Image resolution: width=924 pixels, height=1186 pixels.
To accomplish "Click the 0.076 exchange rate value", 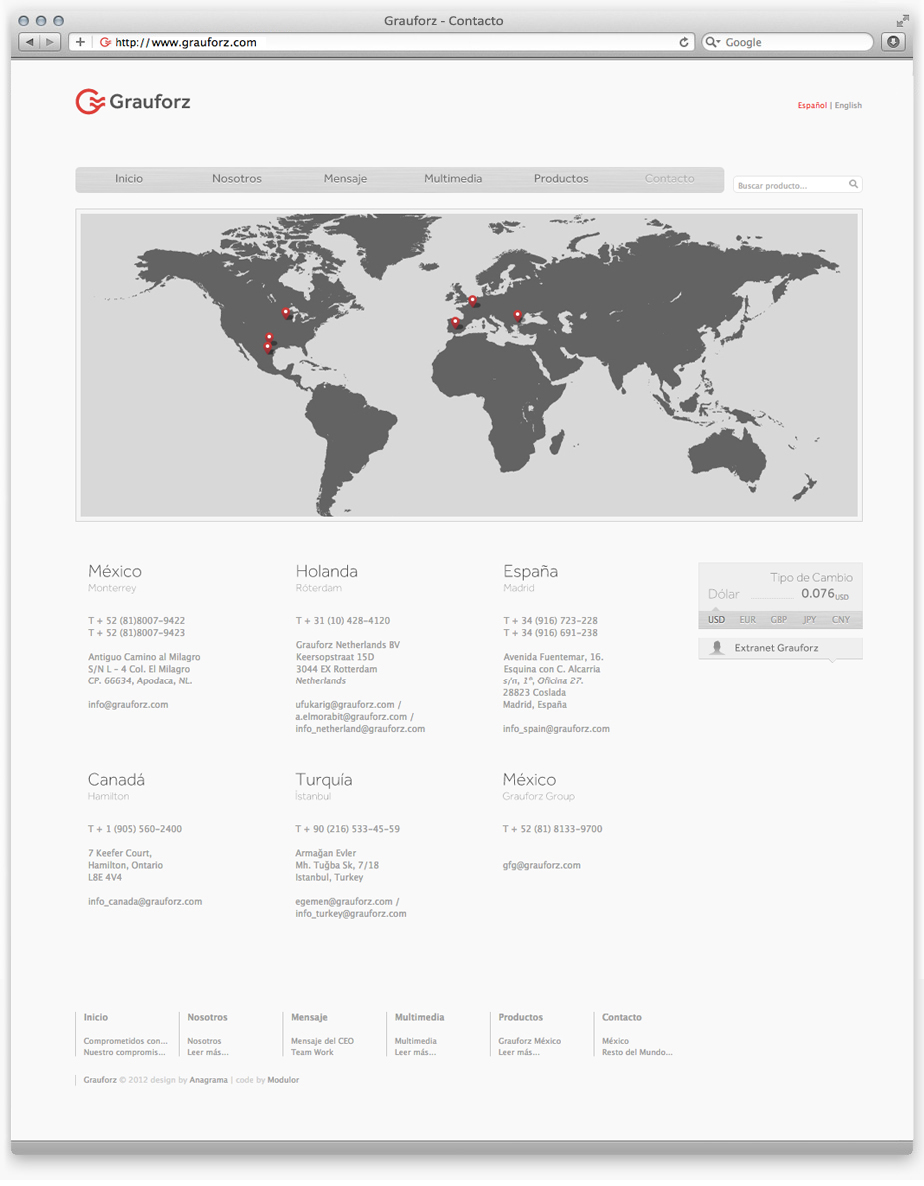I will [x=818, y=594].
